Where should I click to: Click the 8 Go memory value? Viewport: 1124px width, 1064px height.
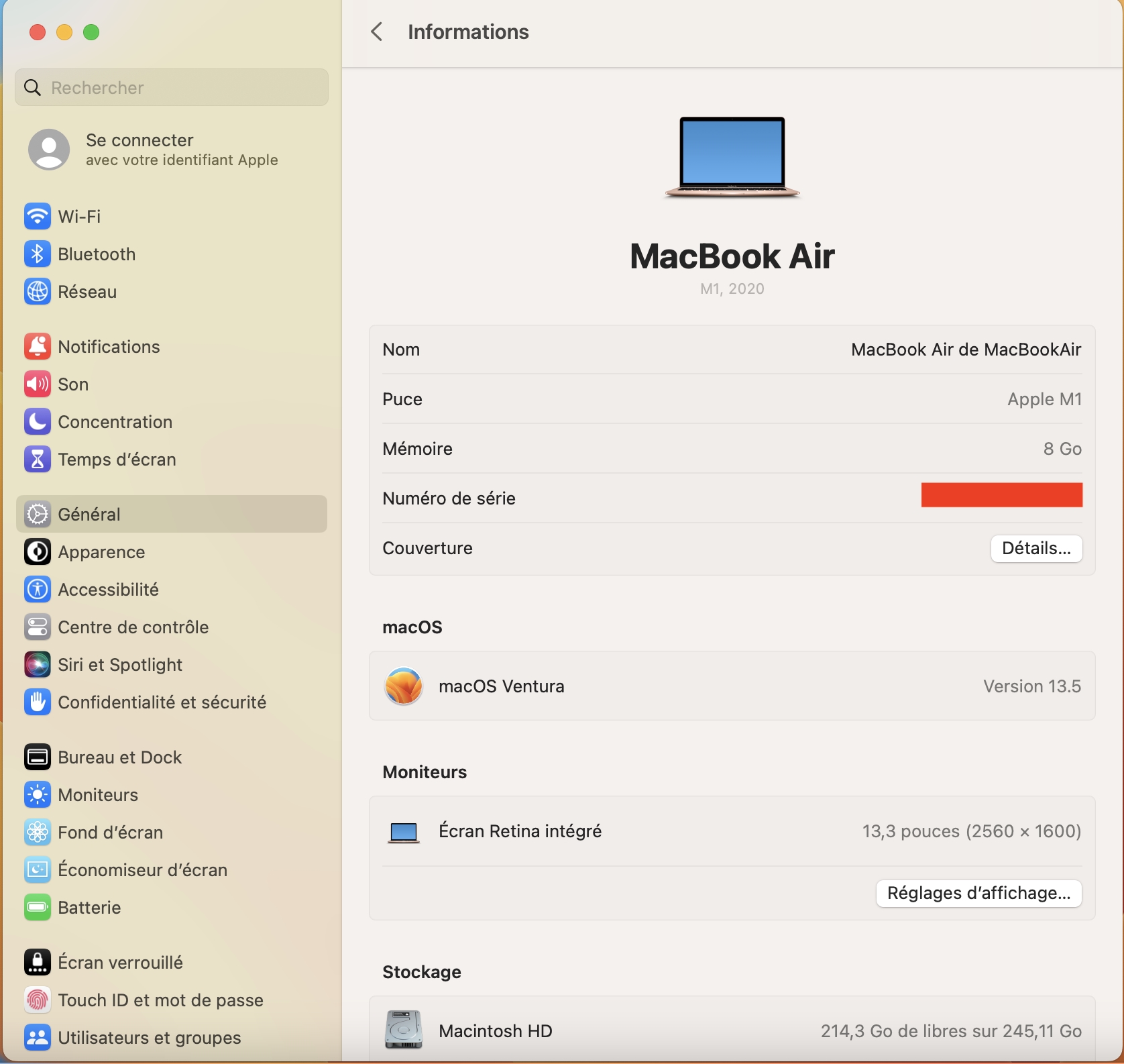coord(1062,449)
